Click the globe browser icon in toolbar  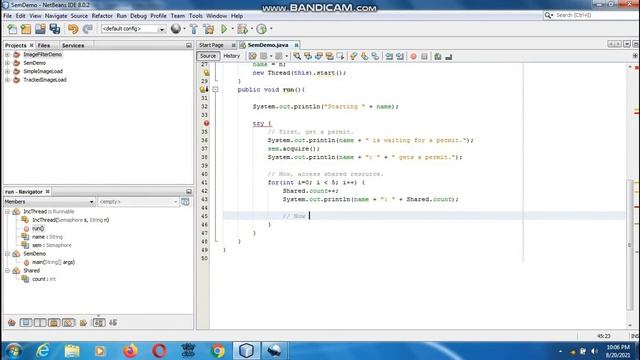176,29
